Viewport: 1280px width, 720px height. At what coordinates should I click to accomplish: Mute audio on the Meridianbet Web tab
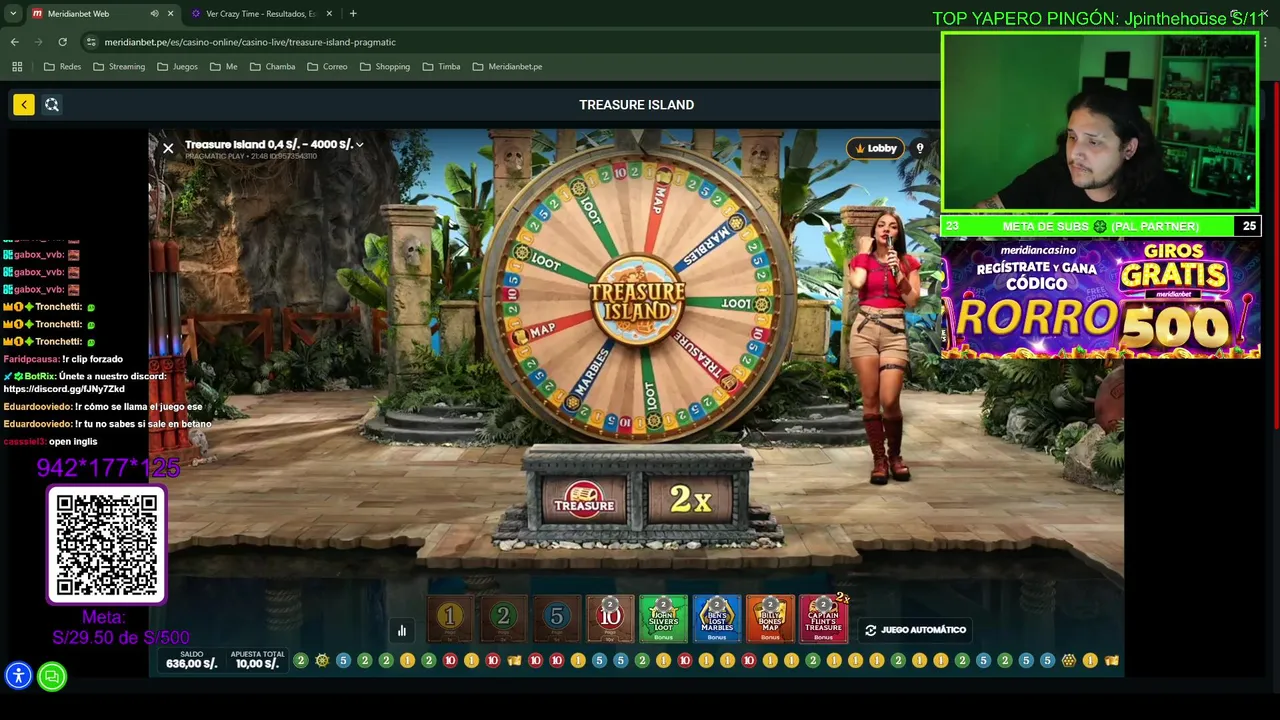click(154, 14)
